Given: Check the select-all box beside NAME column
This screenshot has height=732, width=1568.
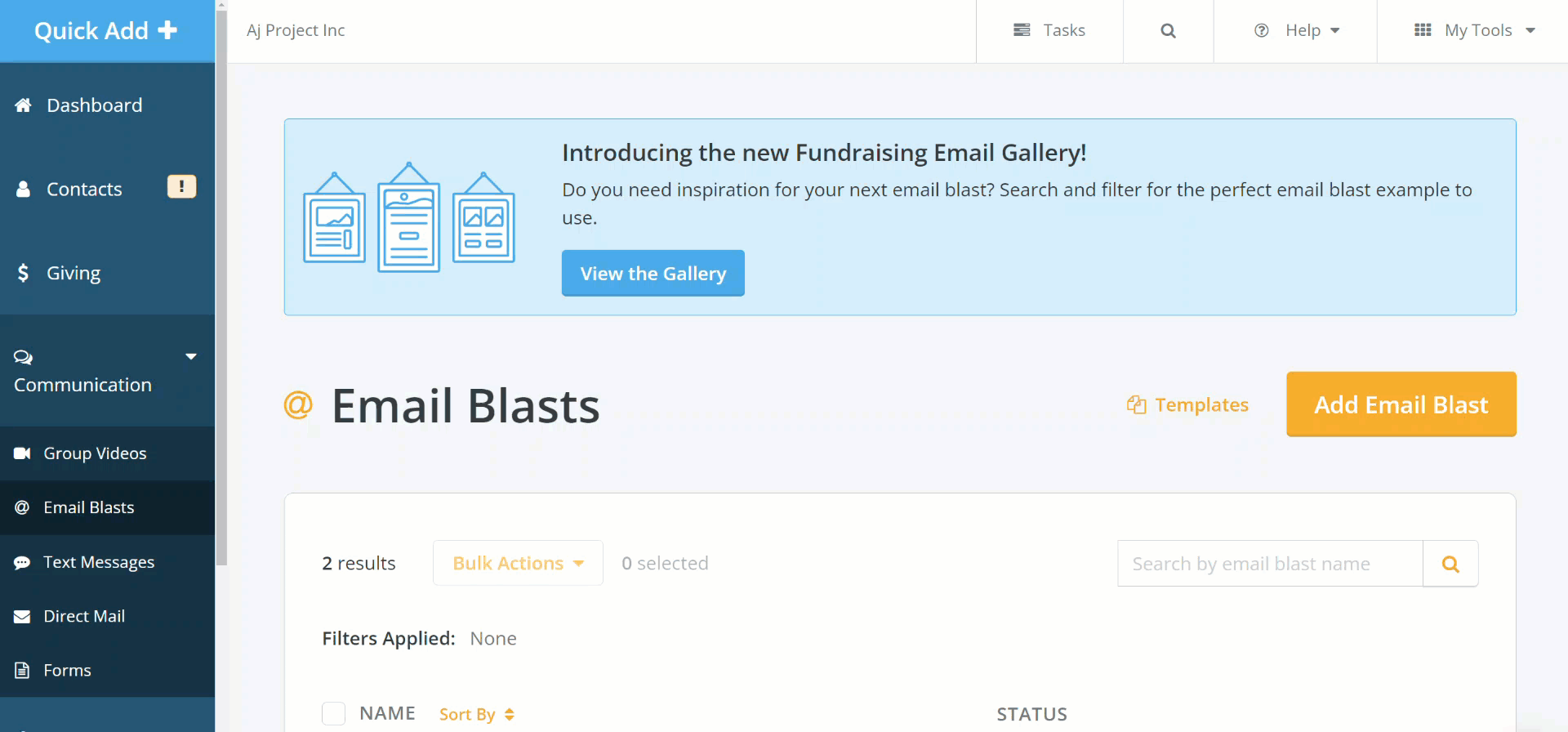Looking at the screenshot, I should (x=333, y=712).
